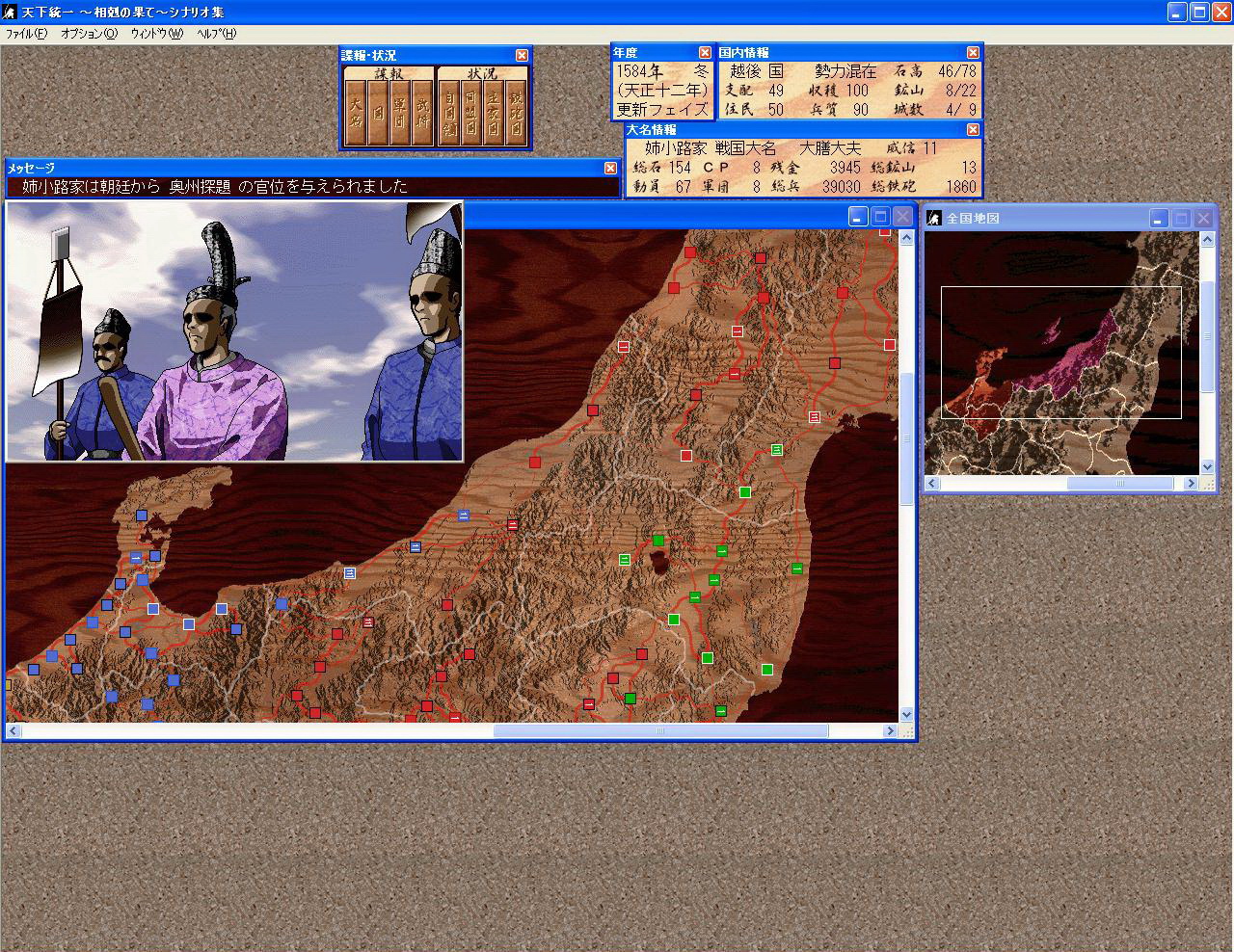Minimize the main regional map window
Viewport: 1234px width, 952px height.
[x=858, y=217]
